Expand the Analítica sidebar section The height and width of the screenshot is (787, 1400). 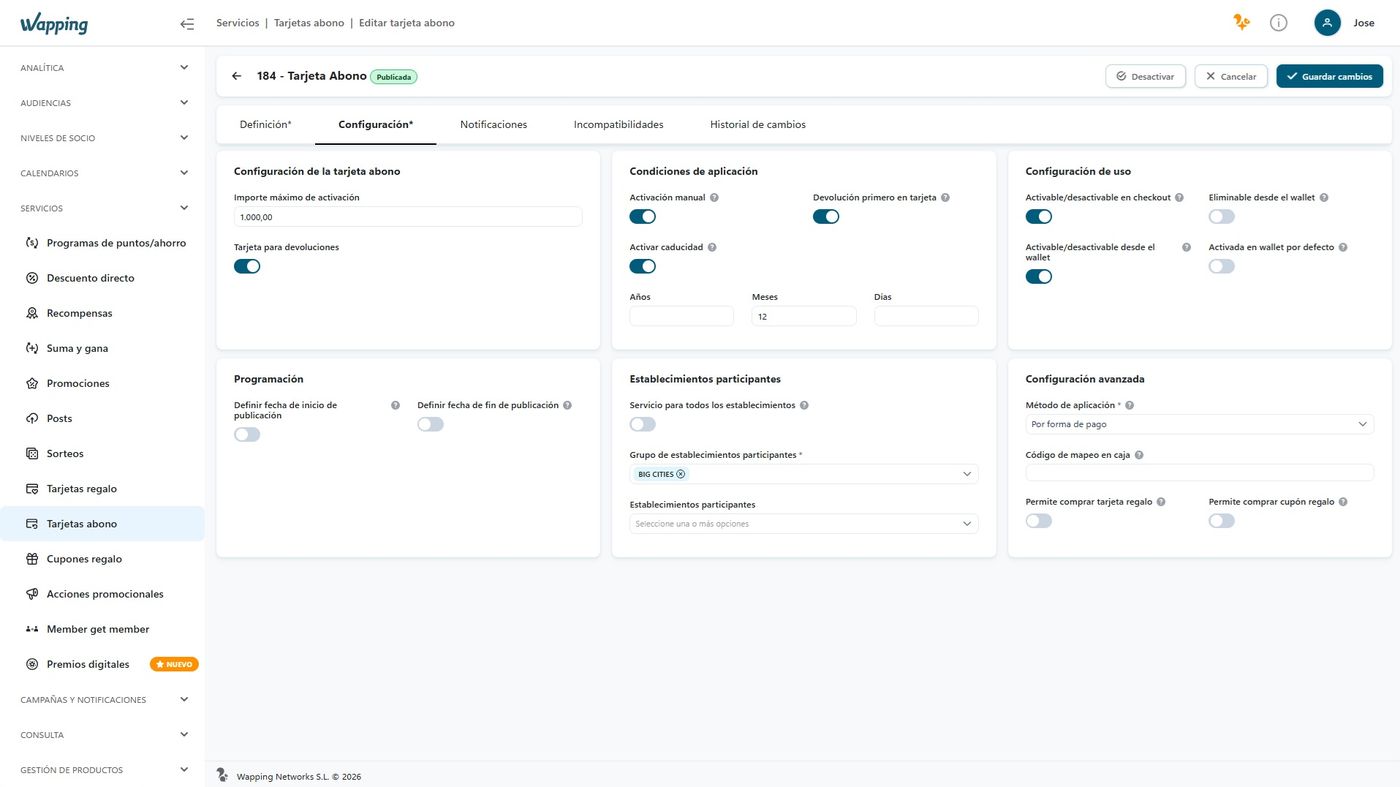102,68
